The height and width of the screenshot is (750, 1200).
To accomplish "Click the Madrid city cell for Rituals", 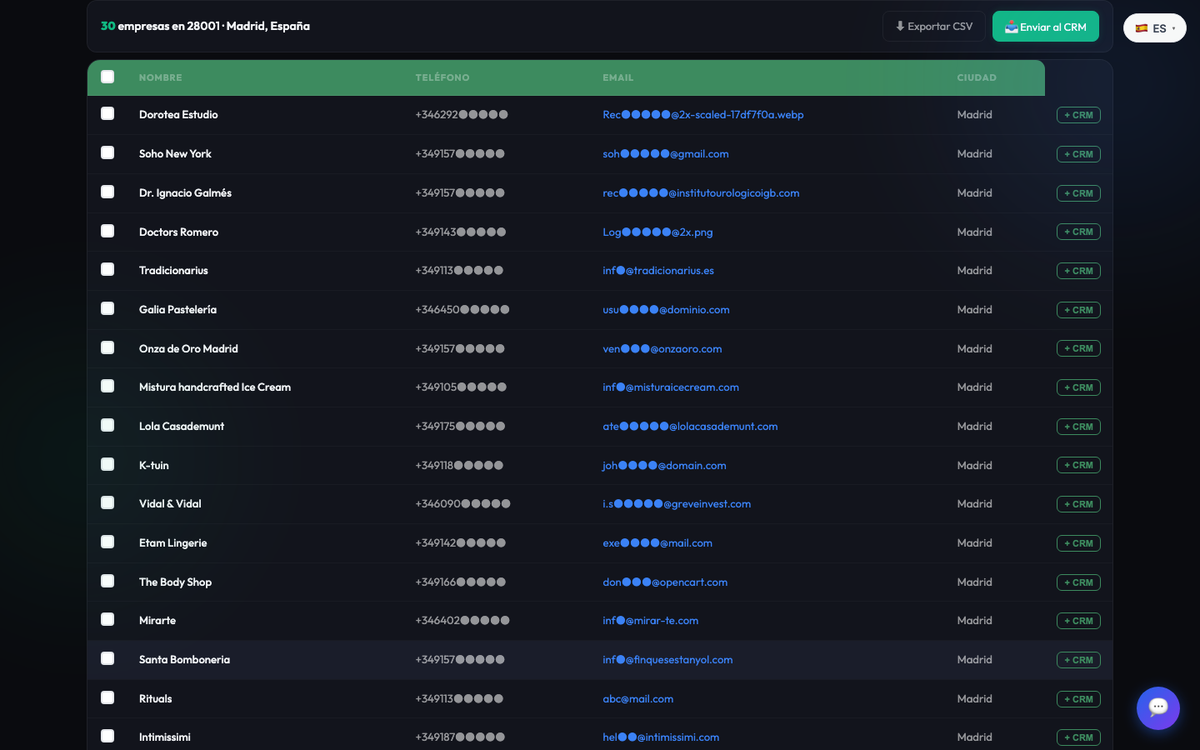I will 974,699.
